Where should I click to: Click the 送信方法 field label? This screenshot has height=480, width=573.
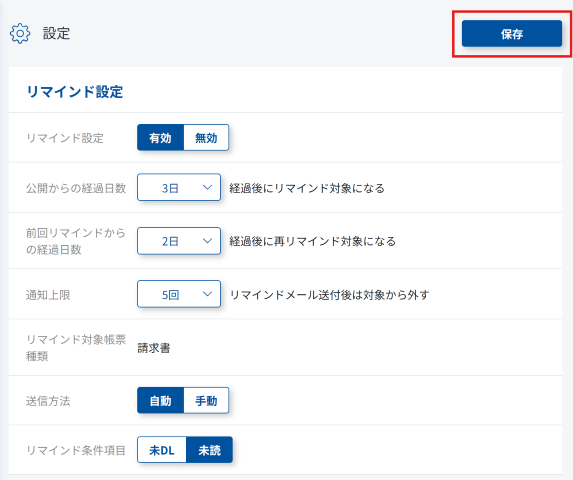pos(48,401)
